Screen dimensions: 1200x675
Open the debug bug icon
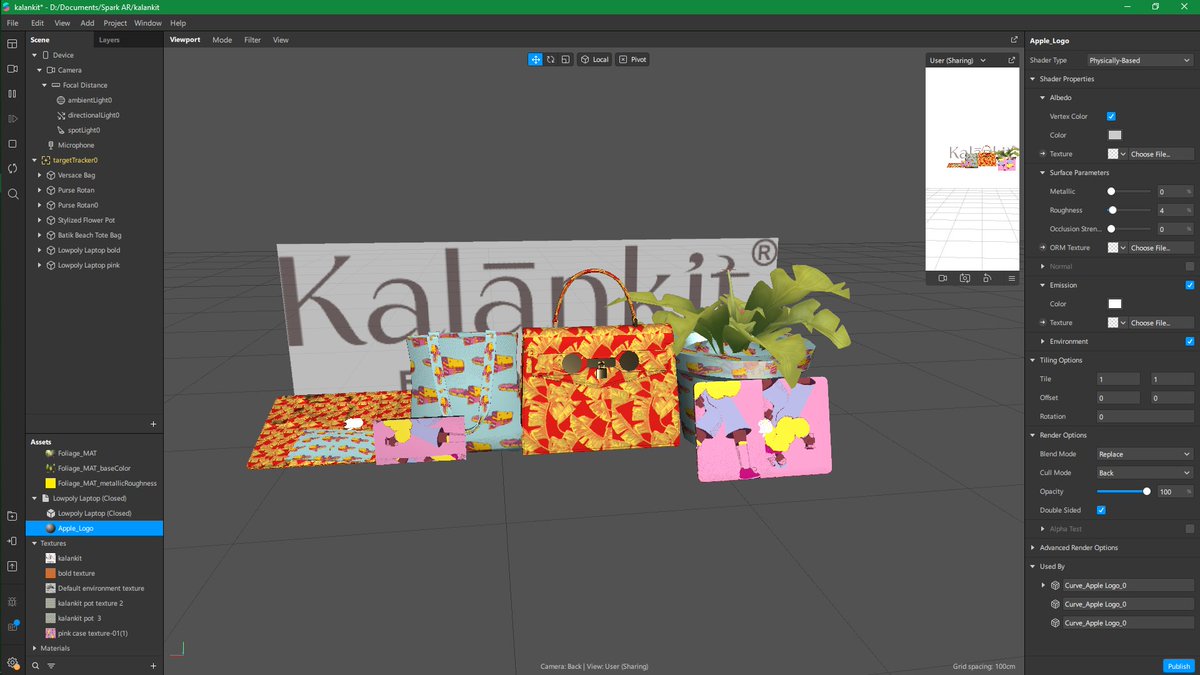pos(13,602)
